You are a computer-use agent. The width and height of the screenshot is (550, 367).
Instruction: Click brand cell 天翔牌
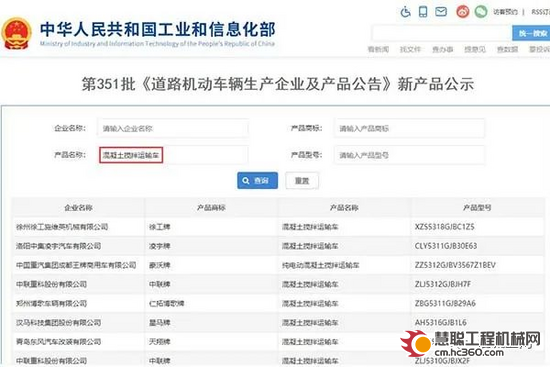160,341
